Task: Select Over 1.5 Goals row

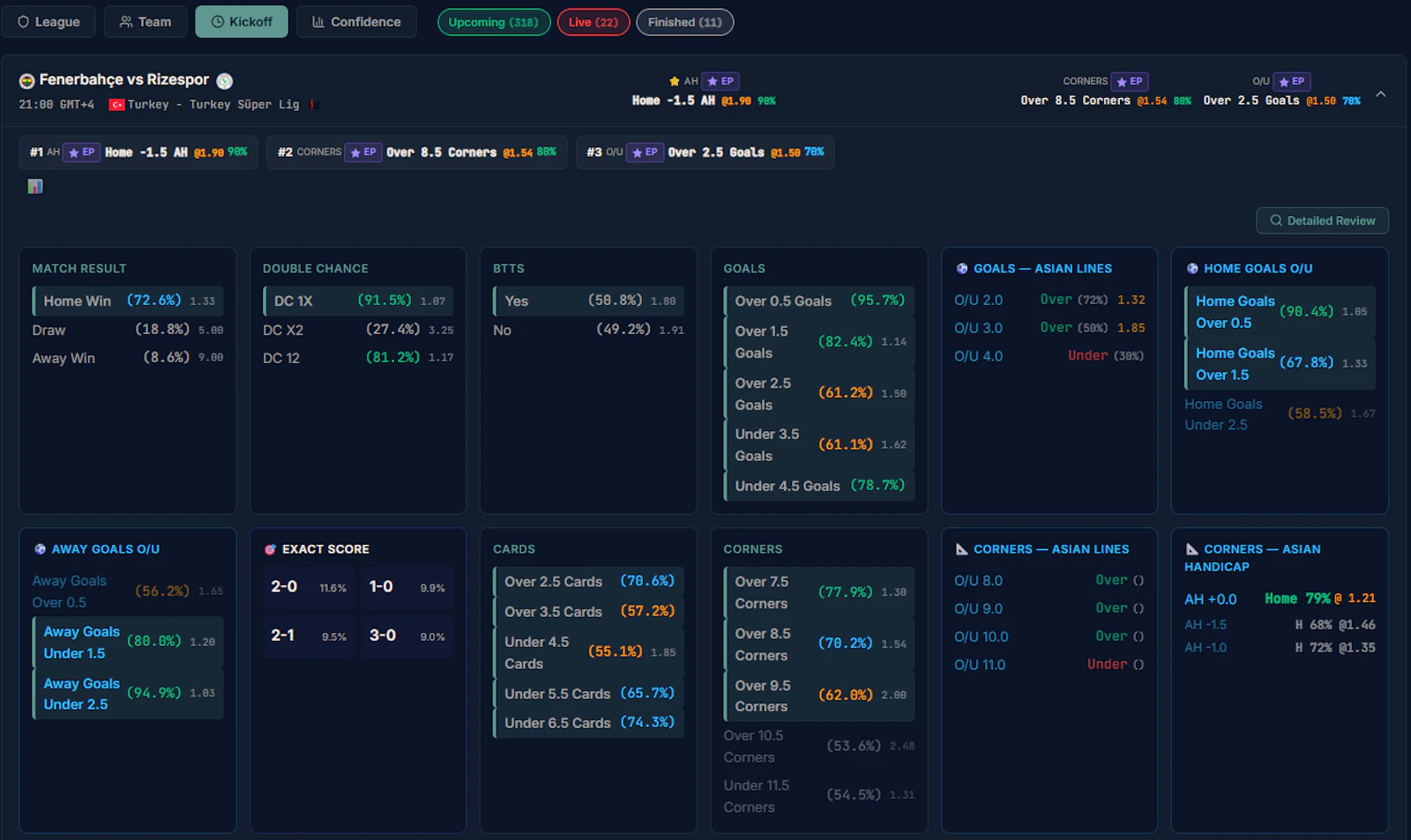Action: pos(819,342)
